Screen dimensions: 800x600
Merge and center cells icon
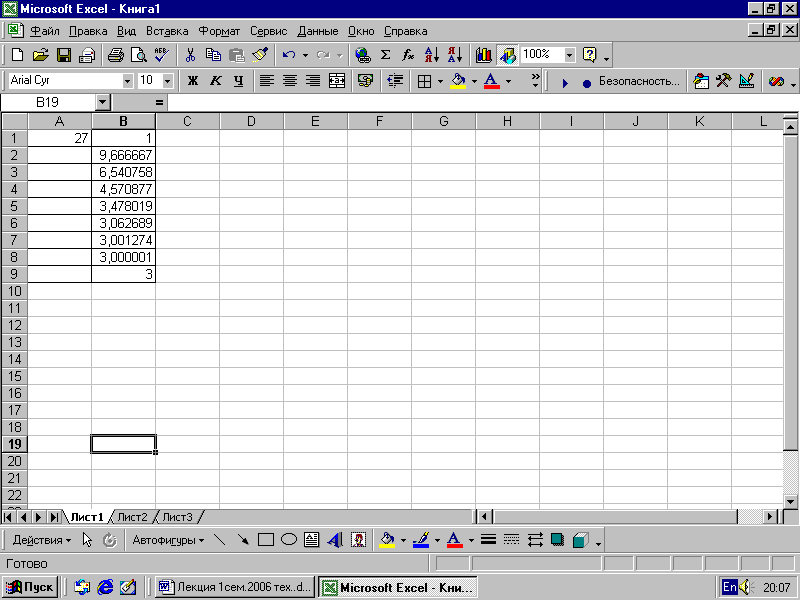[x=337, y=81]
